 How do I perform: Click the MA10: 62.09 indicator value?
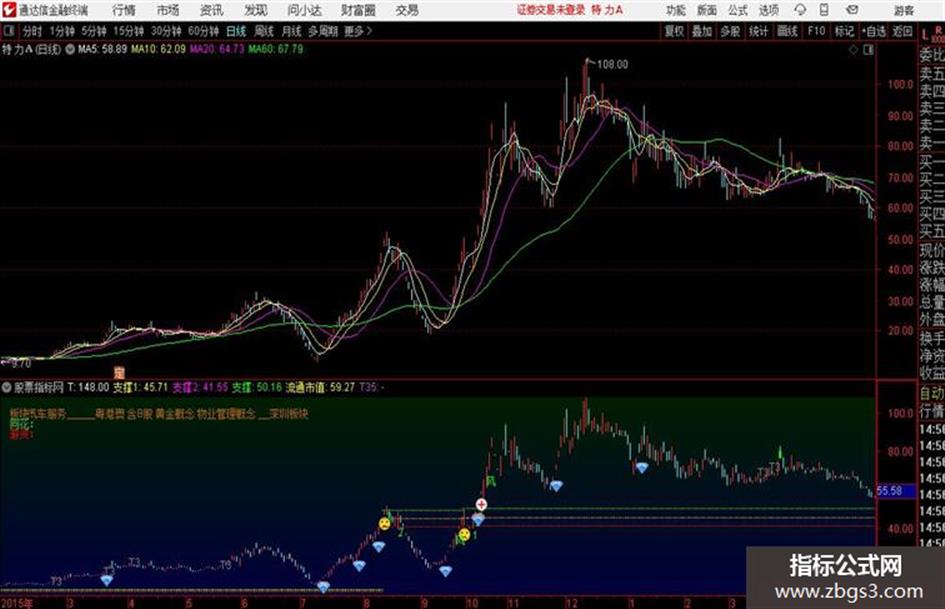tap(159, 49)
